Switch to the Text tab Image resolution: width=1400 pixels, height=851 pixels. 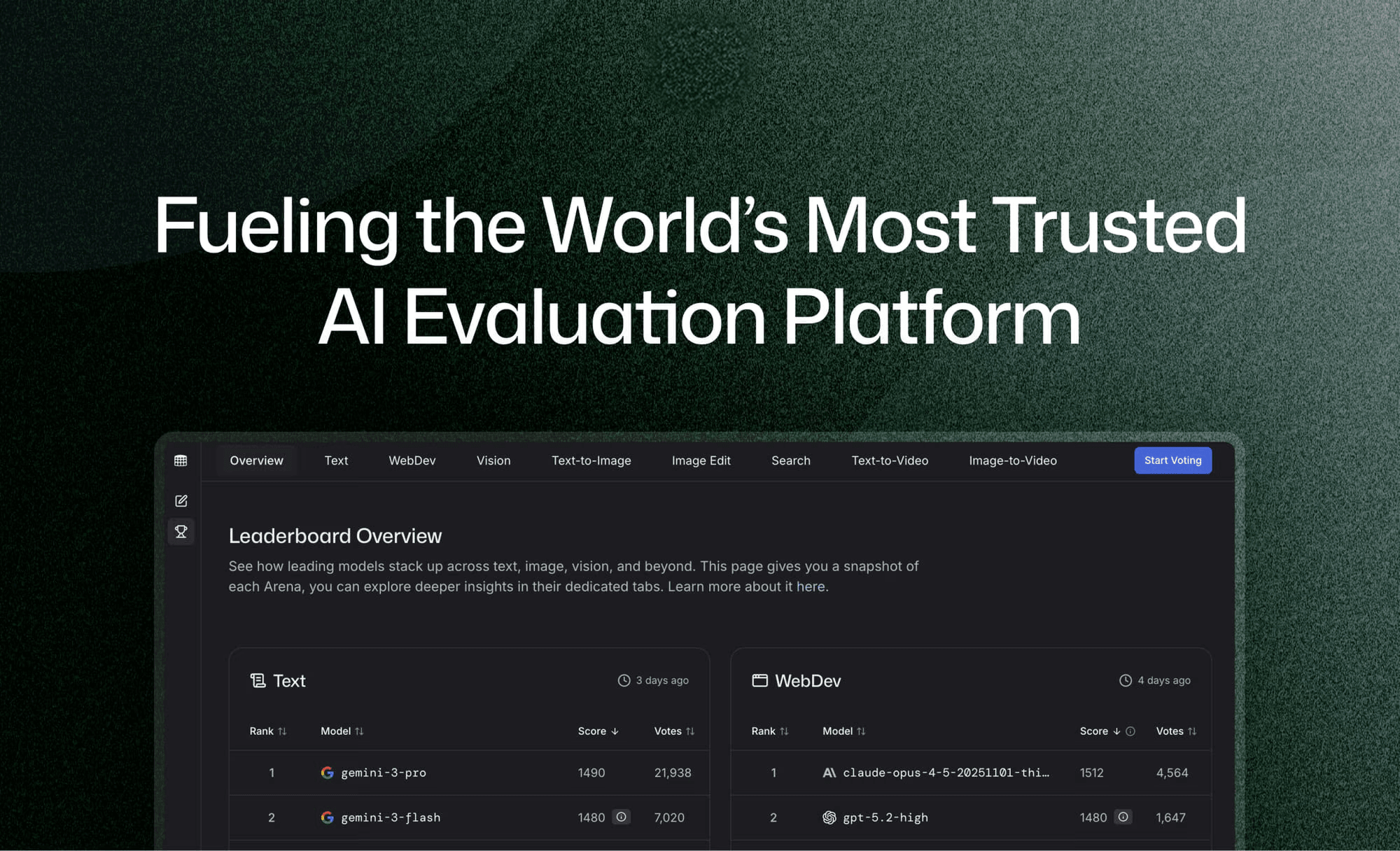(336, 460)
